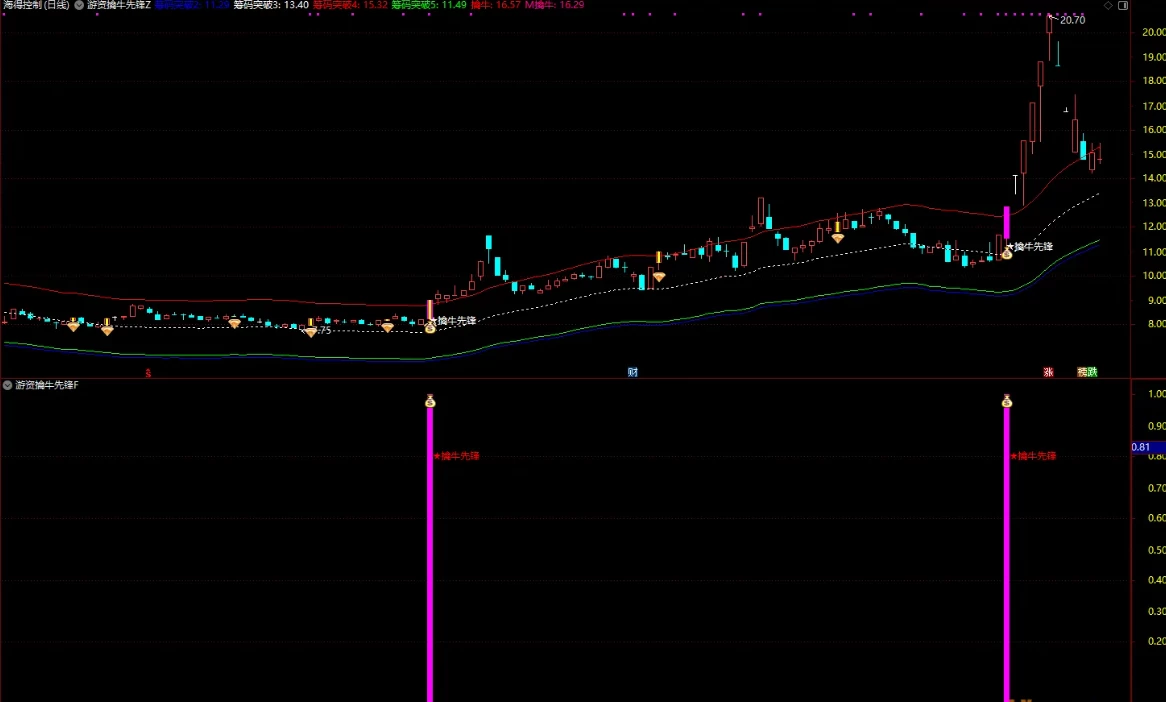Expand the 游资擒牛先锋F sub-chart dropdown arrow
Screen dimensions: 1166x702
7,385
